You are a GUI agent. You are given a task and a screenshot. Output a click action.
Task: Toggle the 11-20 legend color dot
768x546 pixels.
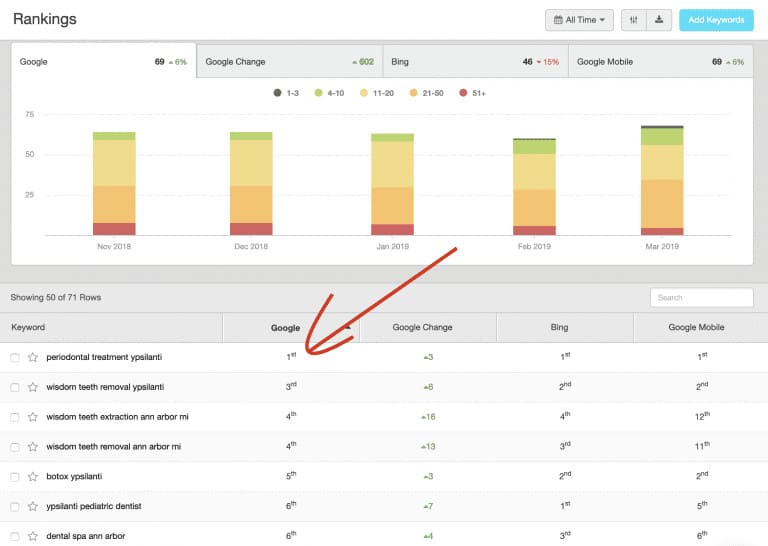click(x=363, y=93)
